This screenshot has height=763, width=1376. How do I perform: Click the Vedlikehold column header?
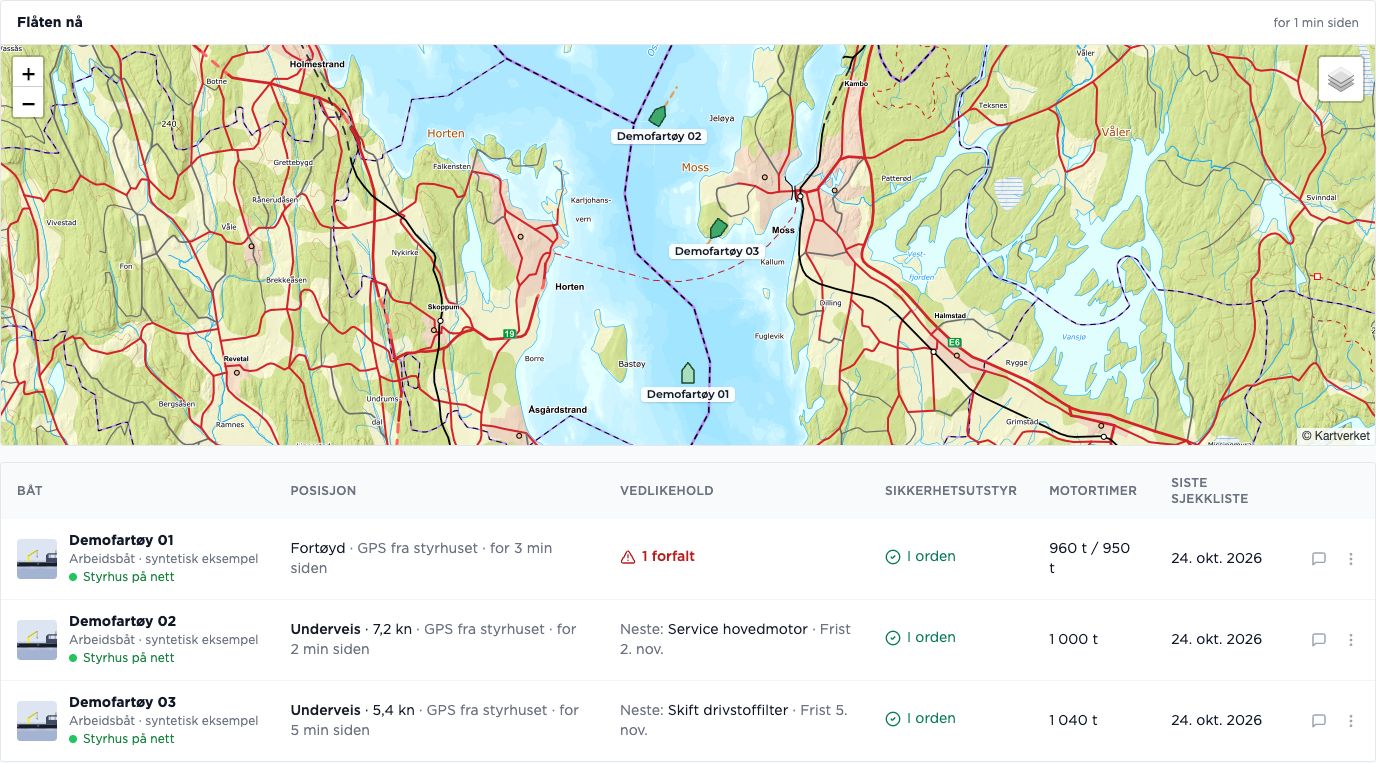coord(667,491)
